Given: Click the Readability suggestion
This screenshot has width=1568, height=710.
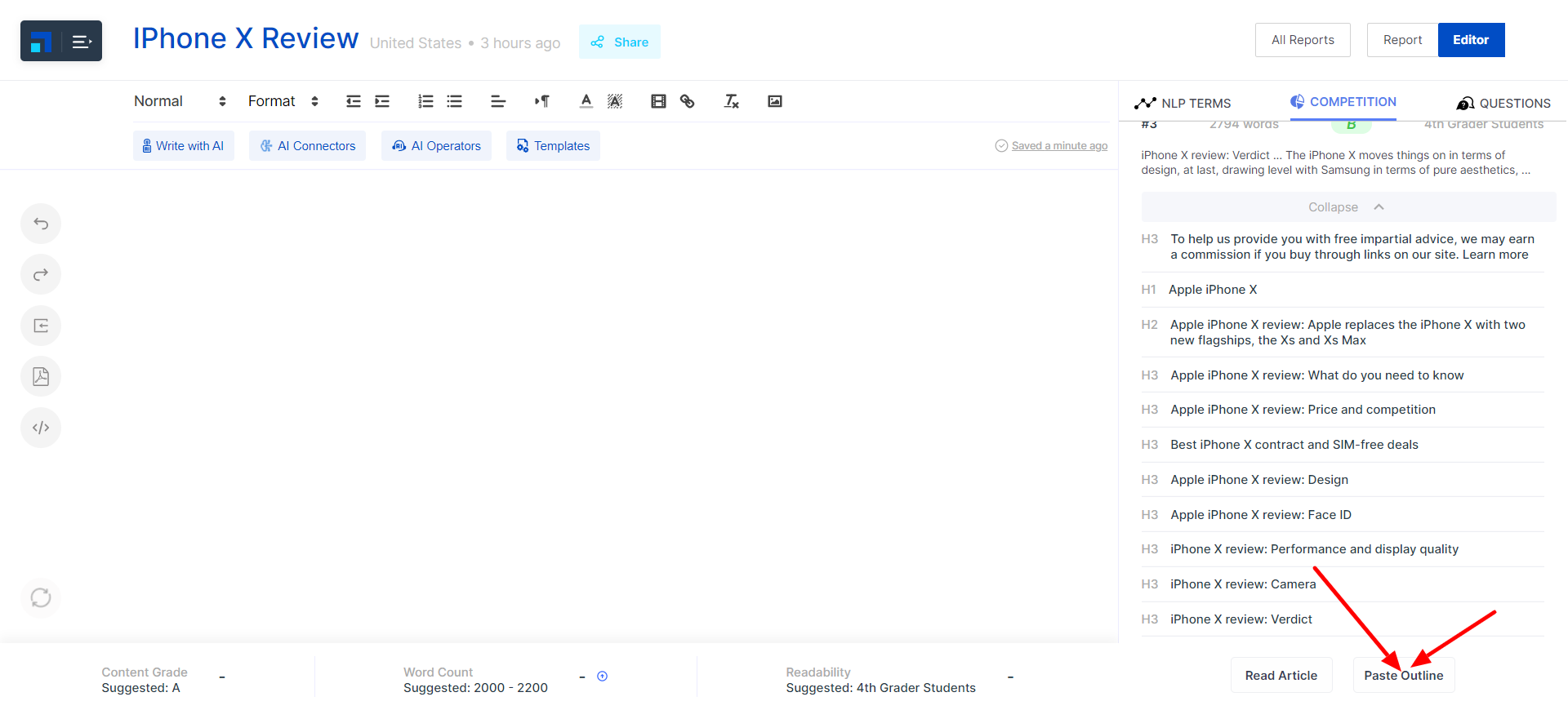Looking at the screenshot, I should coord(880,688).
